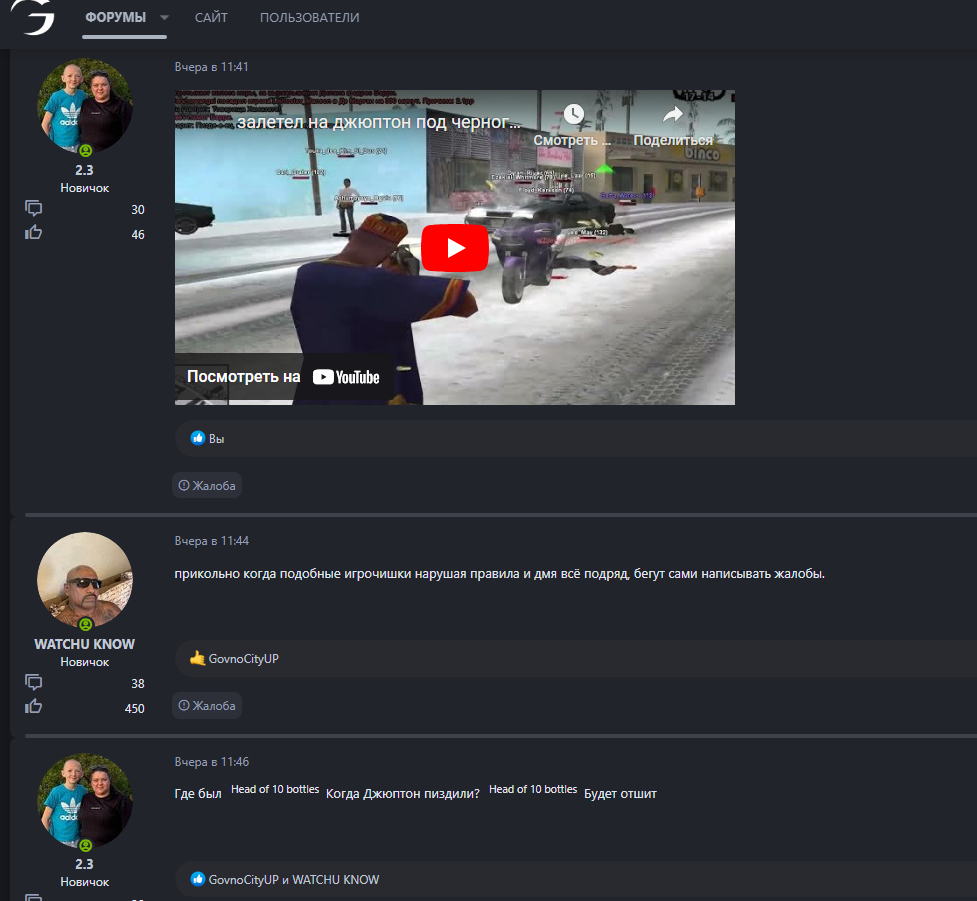977x901 pixels.
Task: Play the embedded YouTube video
Action: [x=454, y=248]
